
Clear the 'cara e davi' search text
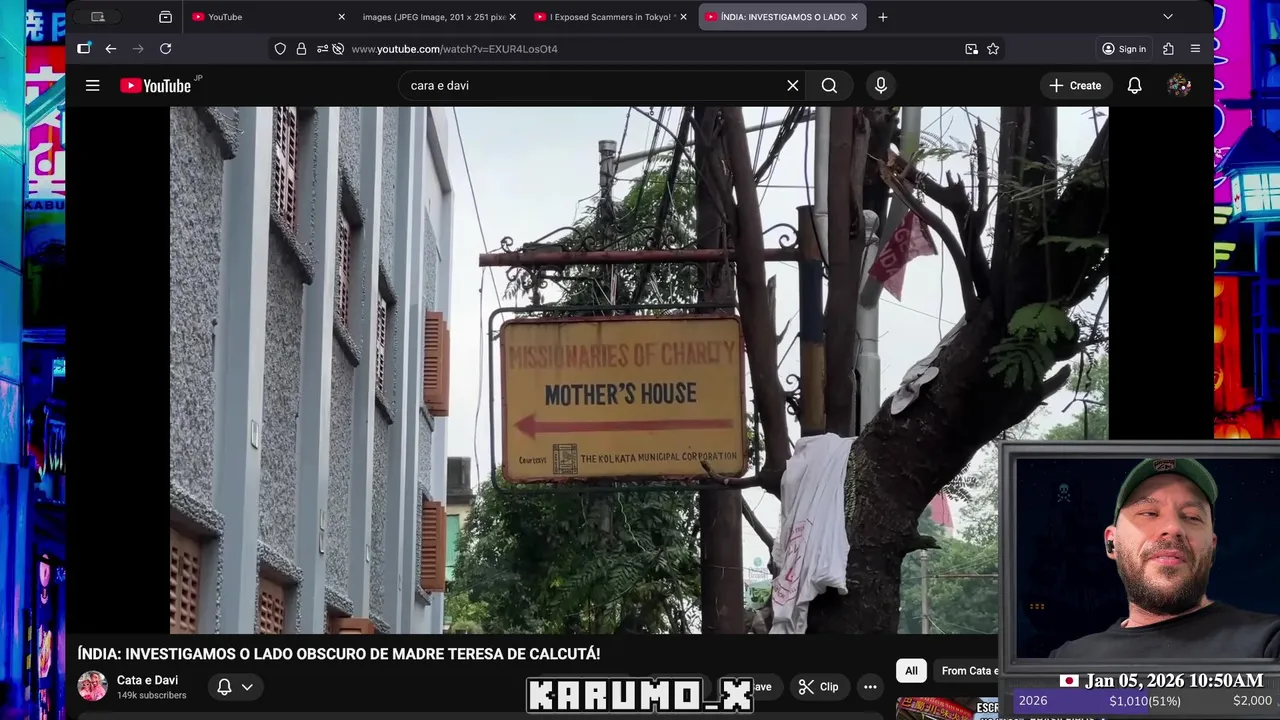pos(793,86)
